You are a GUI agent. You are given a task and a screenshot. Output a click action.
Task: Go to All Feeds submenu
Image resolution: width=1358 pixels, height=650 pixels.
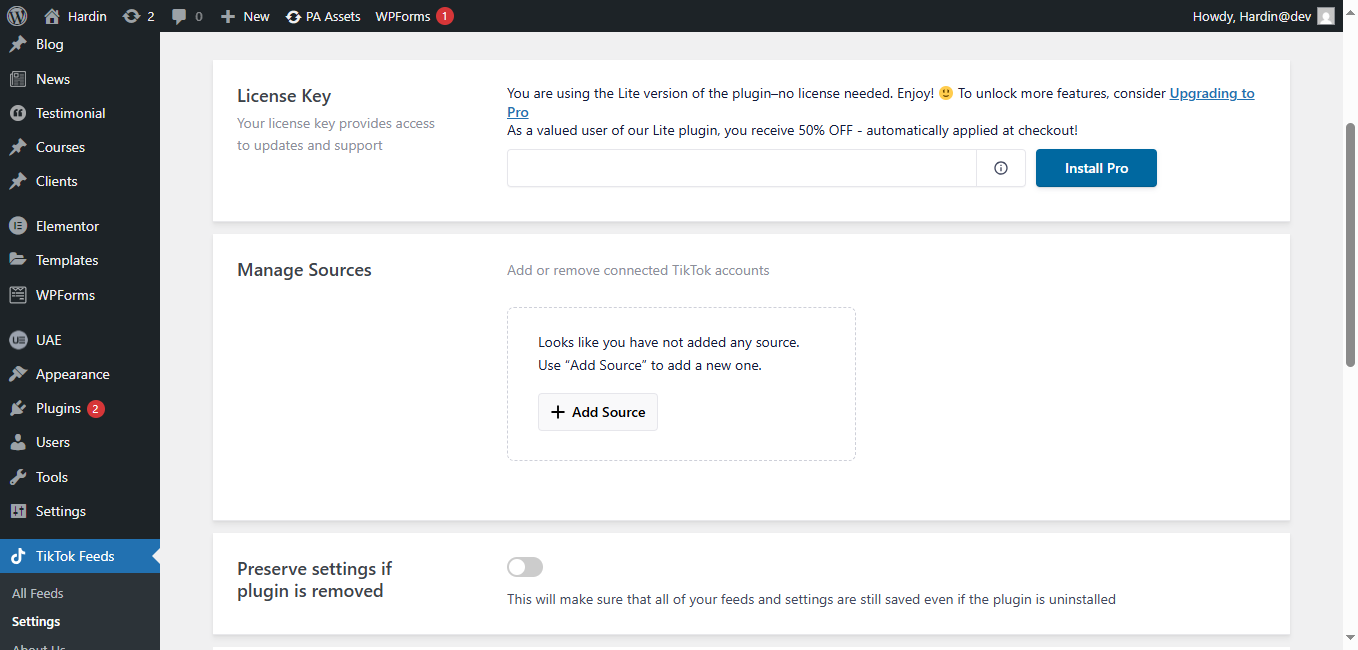(x=38, y=593)
